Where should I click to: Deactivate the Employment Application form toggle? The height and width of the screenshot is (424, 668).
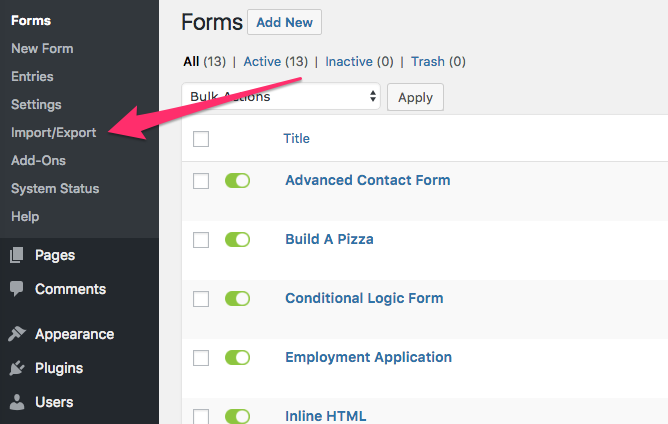point(237,358)
